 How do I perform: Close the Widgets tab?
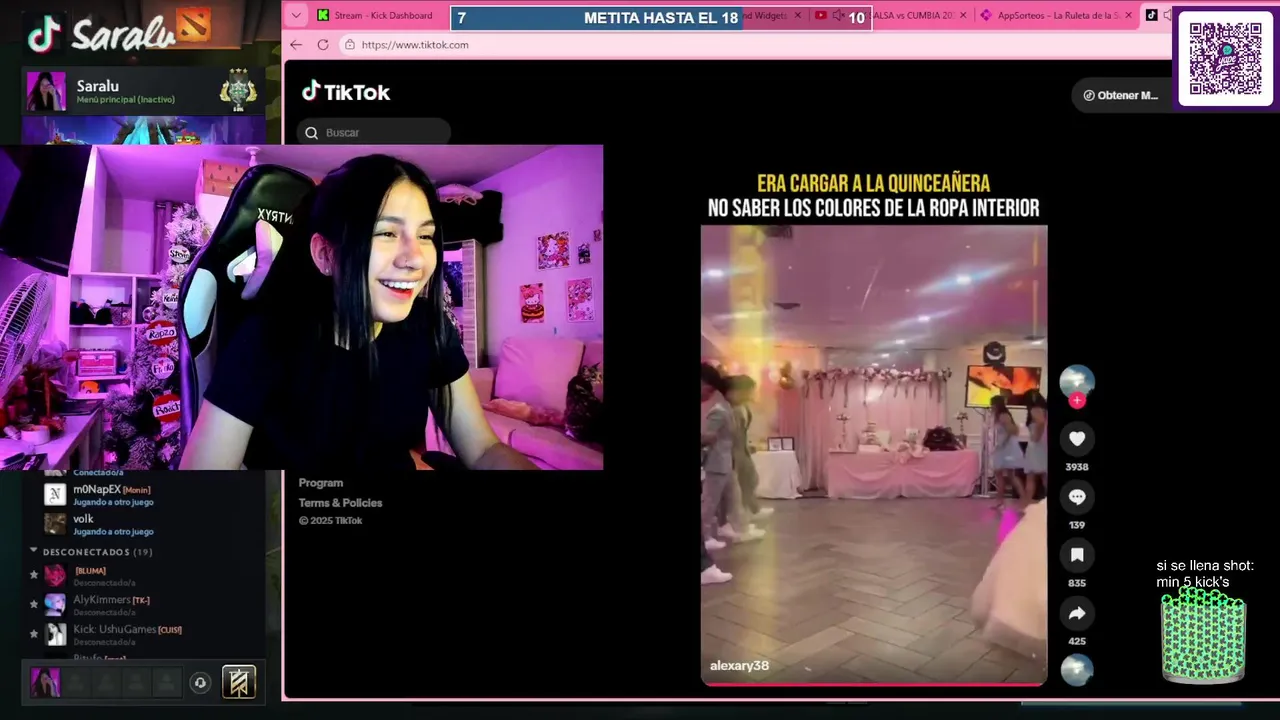pos(796,16)
